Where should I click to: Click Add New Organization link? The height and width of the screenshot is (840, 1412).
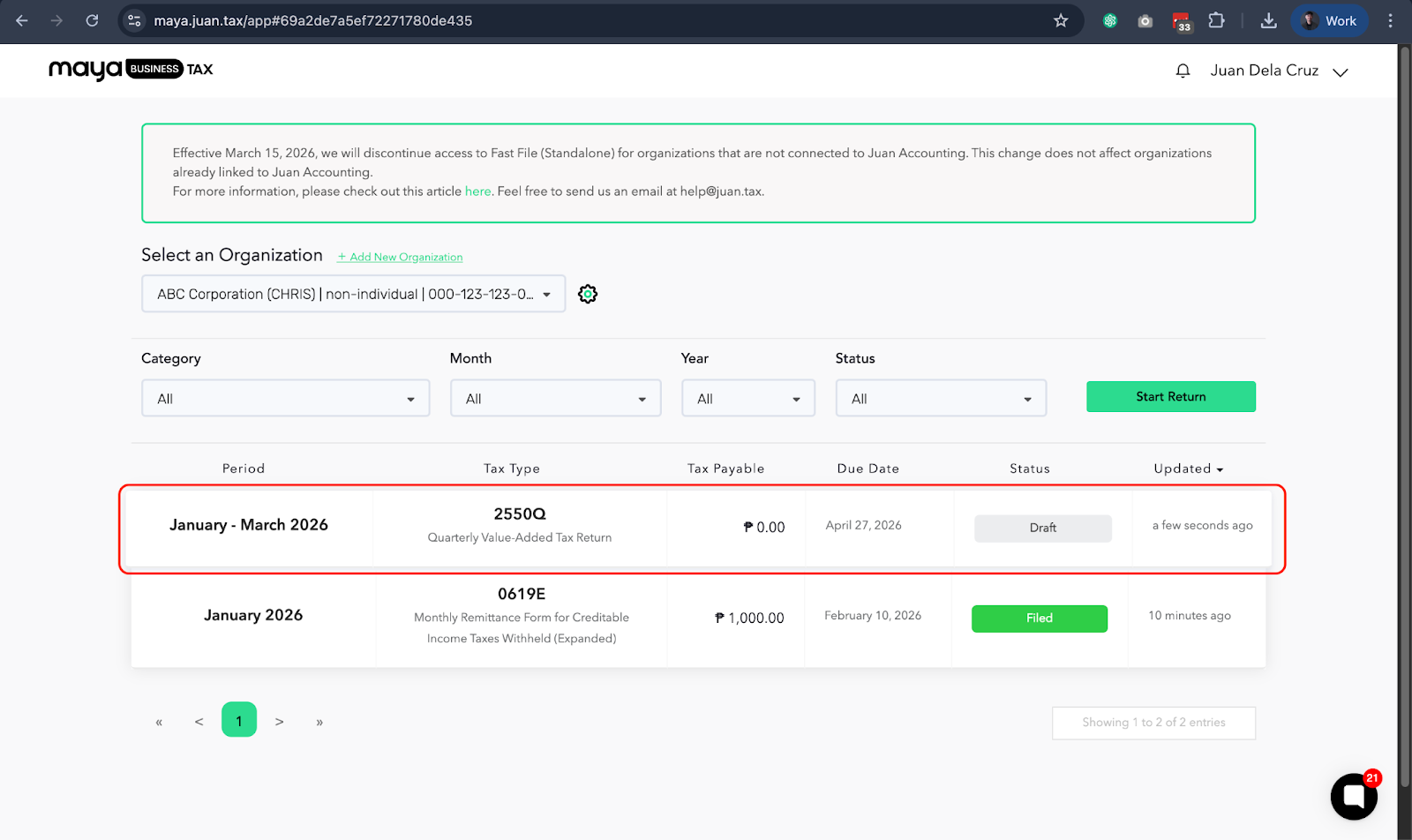(400, 257)
